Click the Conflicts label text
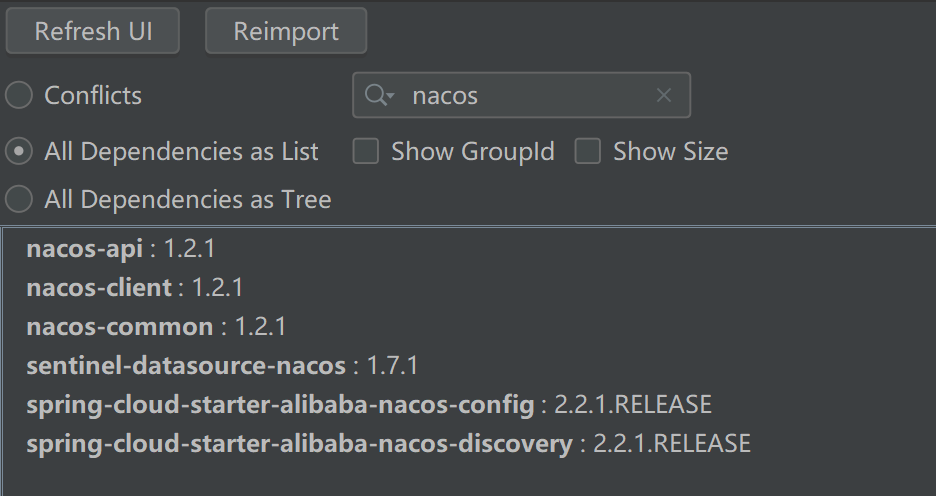 coord(93,96)
